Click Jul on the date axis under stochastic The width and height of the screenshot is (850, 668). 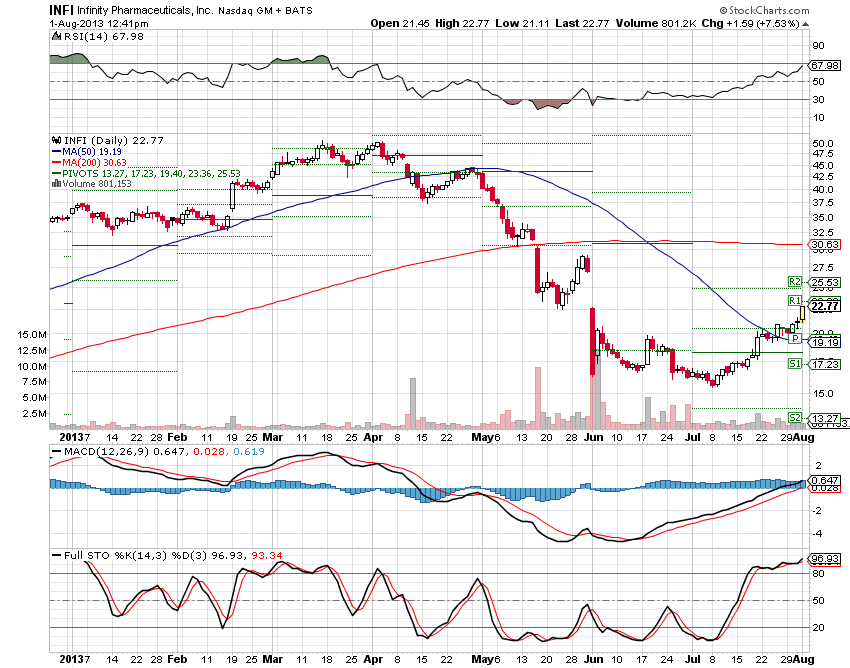(x=692, y=659)
